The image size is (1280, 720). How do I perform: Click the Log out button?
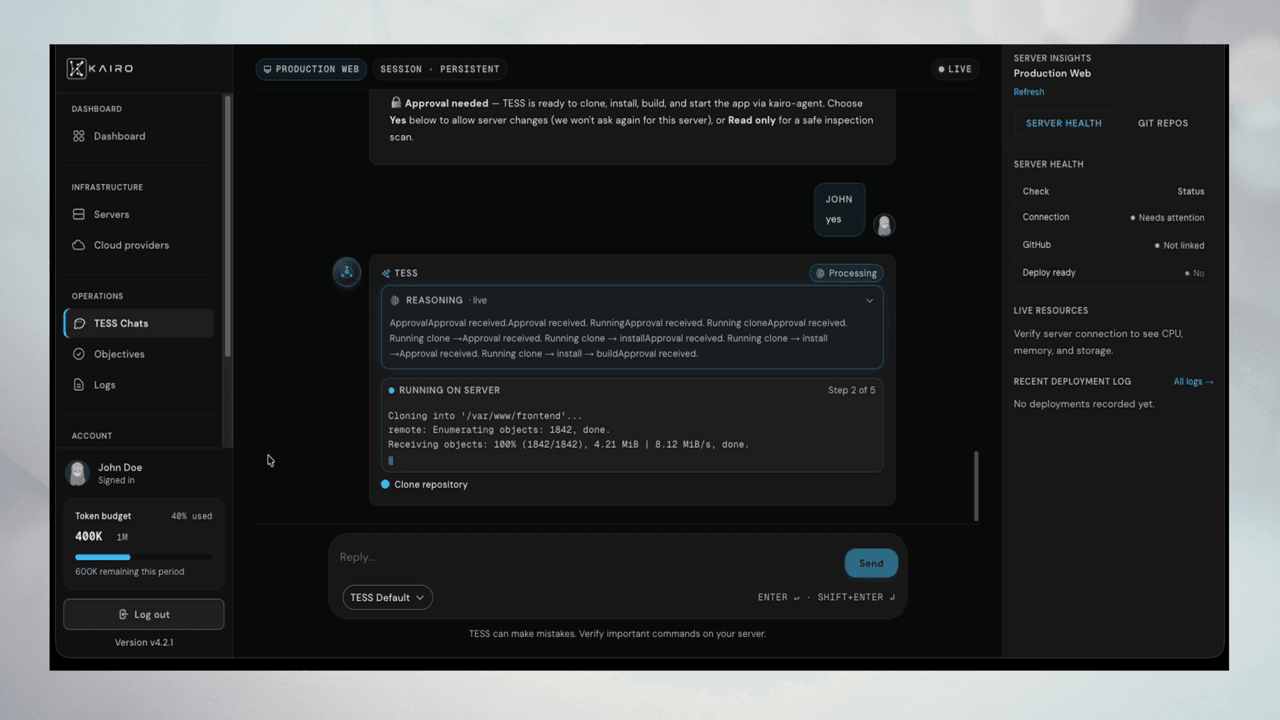[x=144, y=614]
